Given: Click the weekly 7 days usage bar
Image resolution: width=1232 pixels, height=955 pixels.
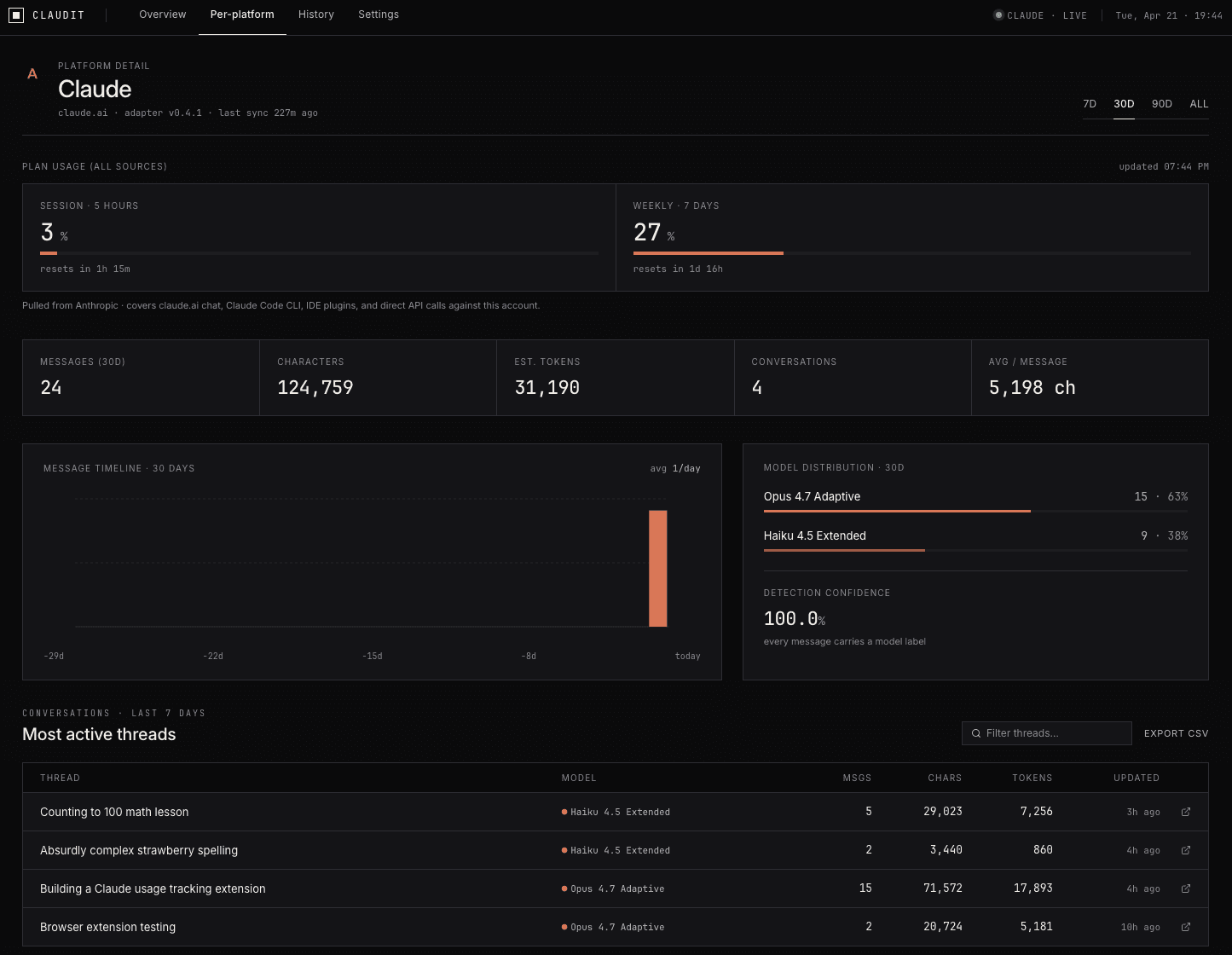Looking at the screenshot, I should coord(912,253).
